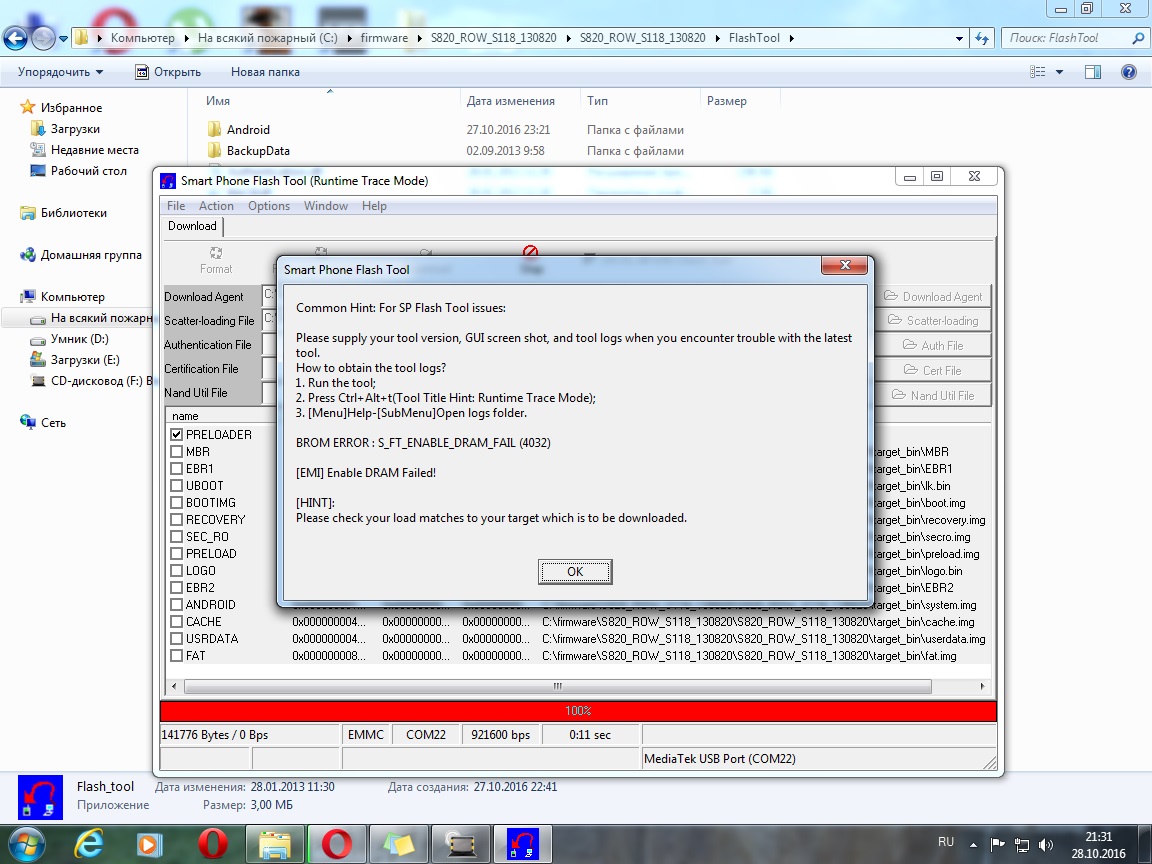Open Internet Explorer from the taskbar
Screen dimensions: 1152x864
[88, 844]
